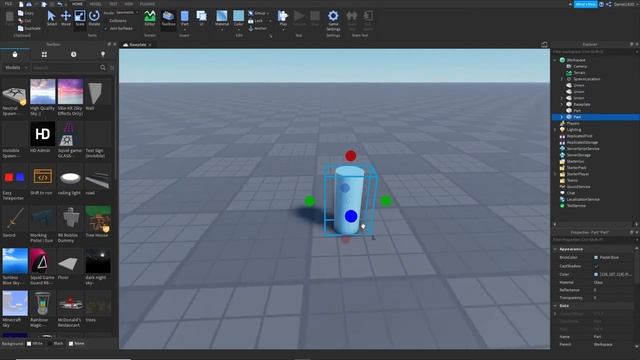
Task: Collapse the Appearance properties section
Action: click(x=555, y=249)
